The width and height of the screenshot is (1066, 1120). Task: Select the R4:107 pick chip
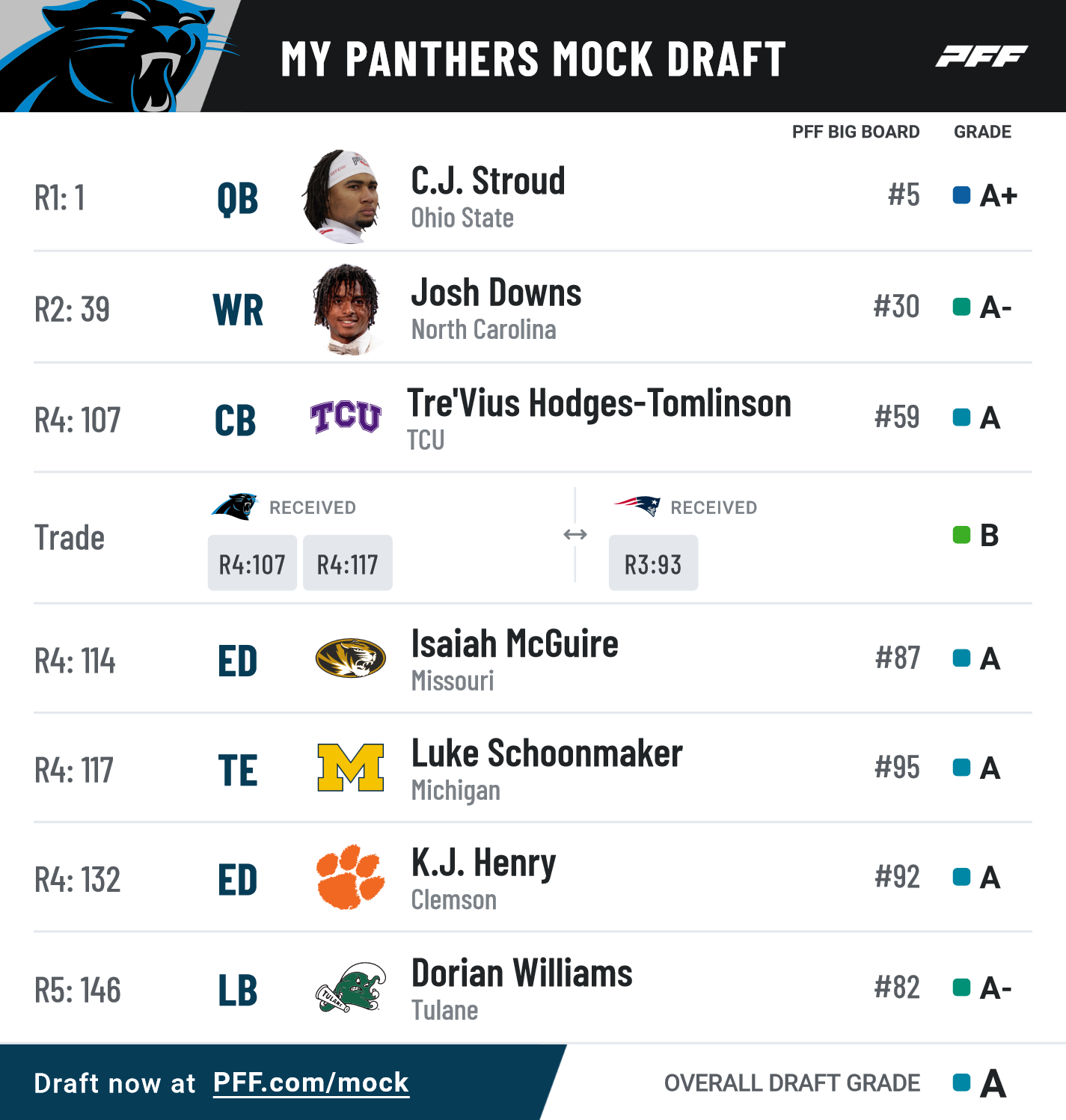point(252,563)
